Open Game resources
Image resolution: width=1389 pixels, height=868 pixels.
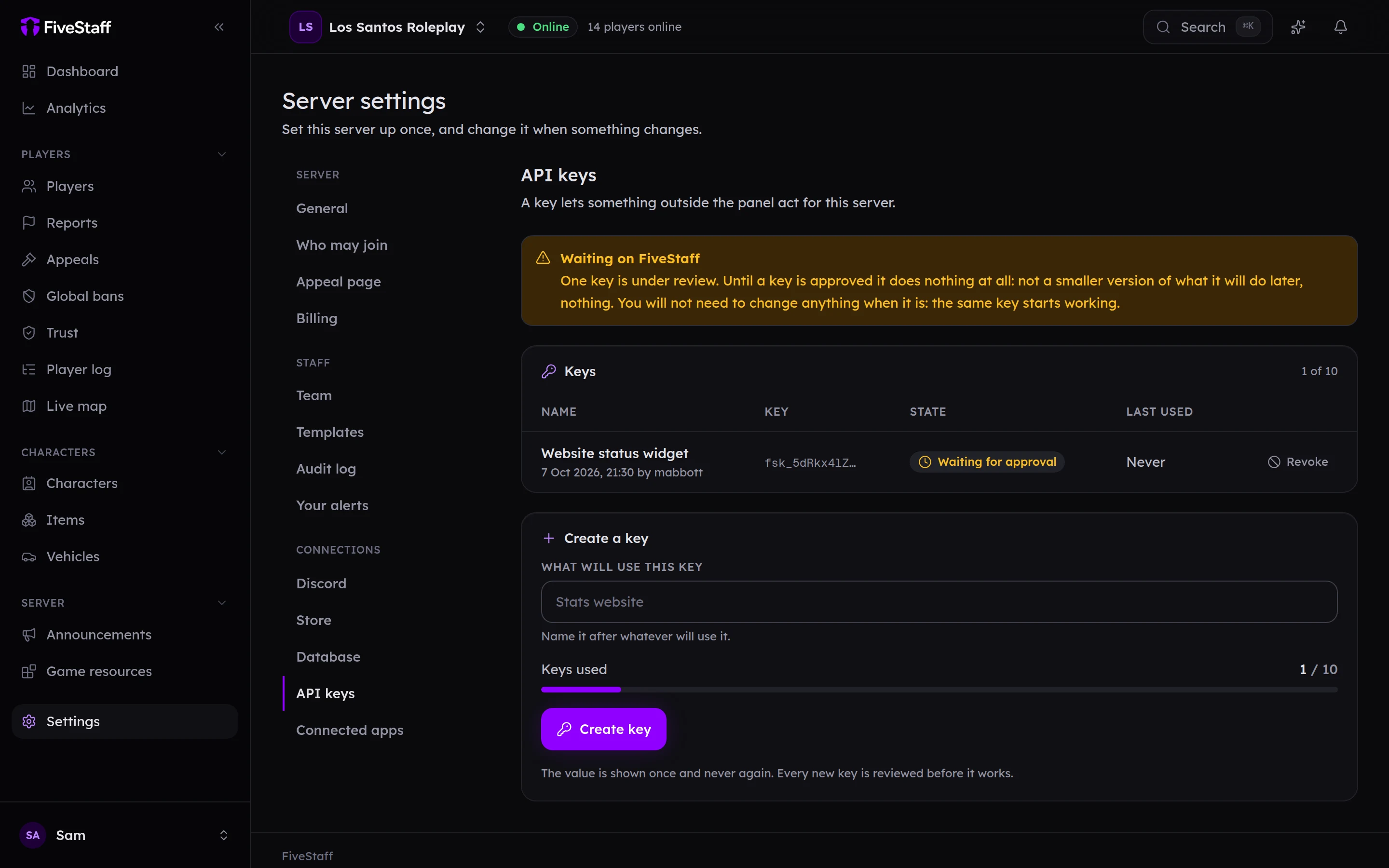(x=124, y=672)
